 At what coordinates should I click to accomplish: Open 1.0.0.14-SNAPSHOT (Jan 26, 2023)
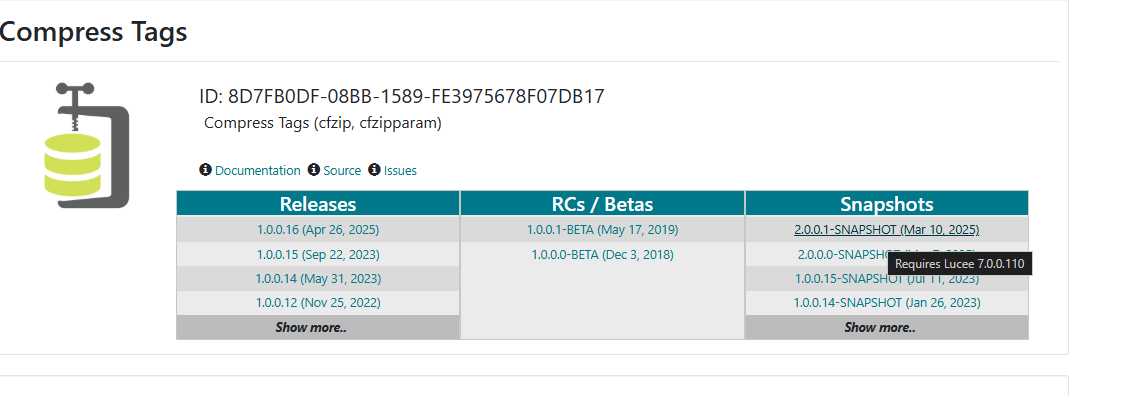(x=886, y=302)
